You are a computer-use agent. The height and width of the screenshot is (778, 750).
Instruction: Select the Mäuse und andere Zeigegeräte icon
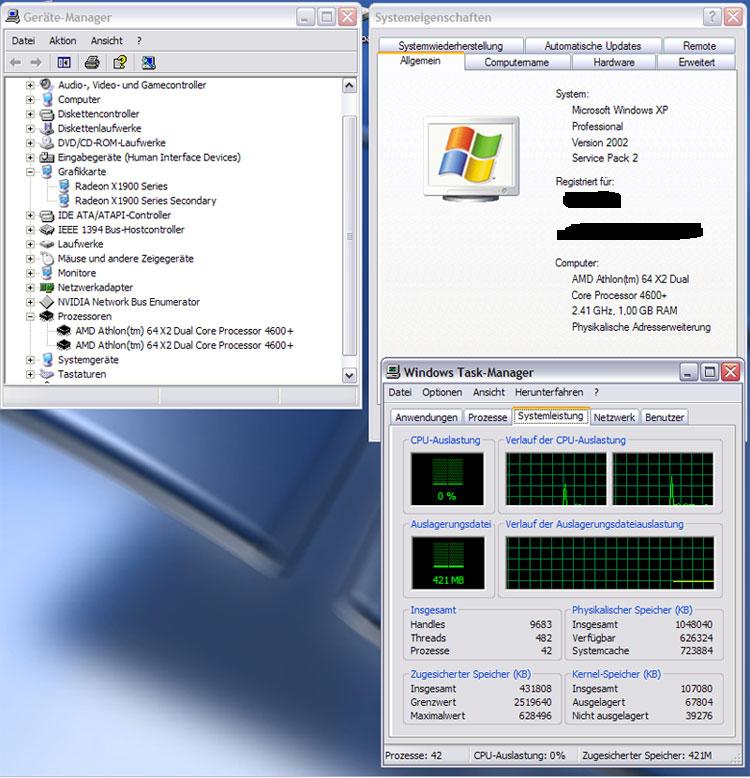coord(47,259)
